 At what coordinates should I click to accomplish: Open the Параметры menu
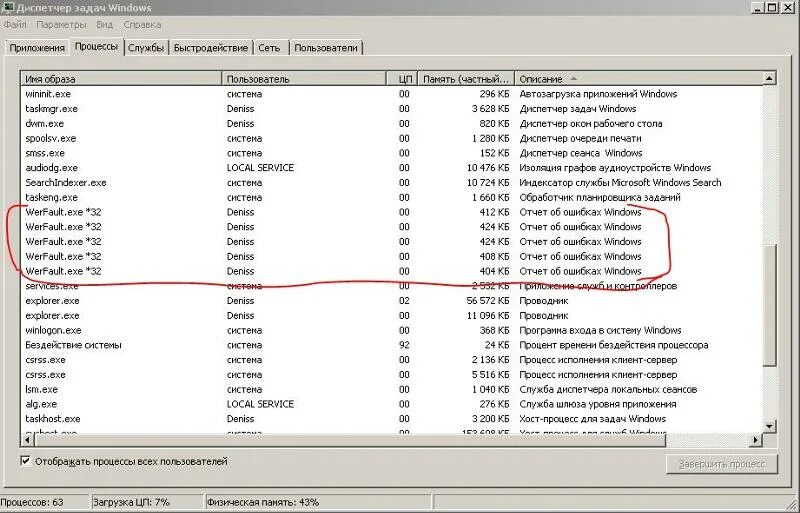(61, 25)
